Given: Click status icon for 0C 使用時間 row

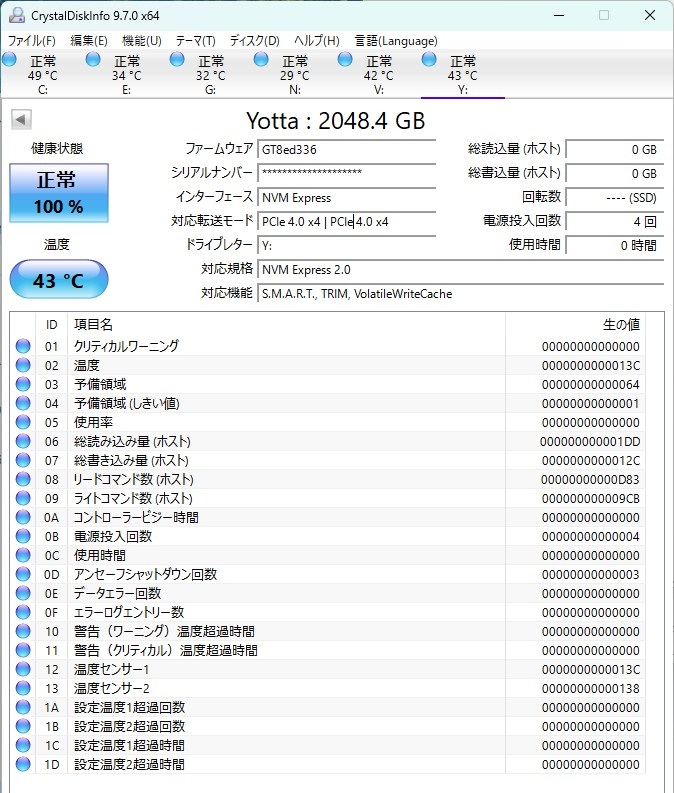Looking at the screenshot, I should pyautogui.click(x=23, y=555).
